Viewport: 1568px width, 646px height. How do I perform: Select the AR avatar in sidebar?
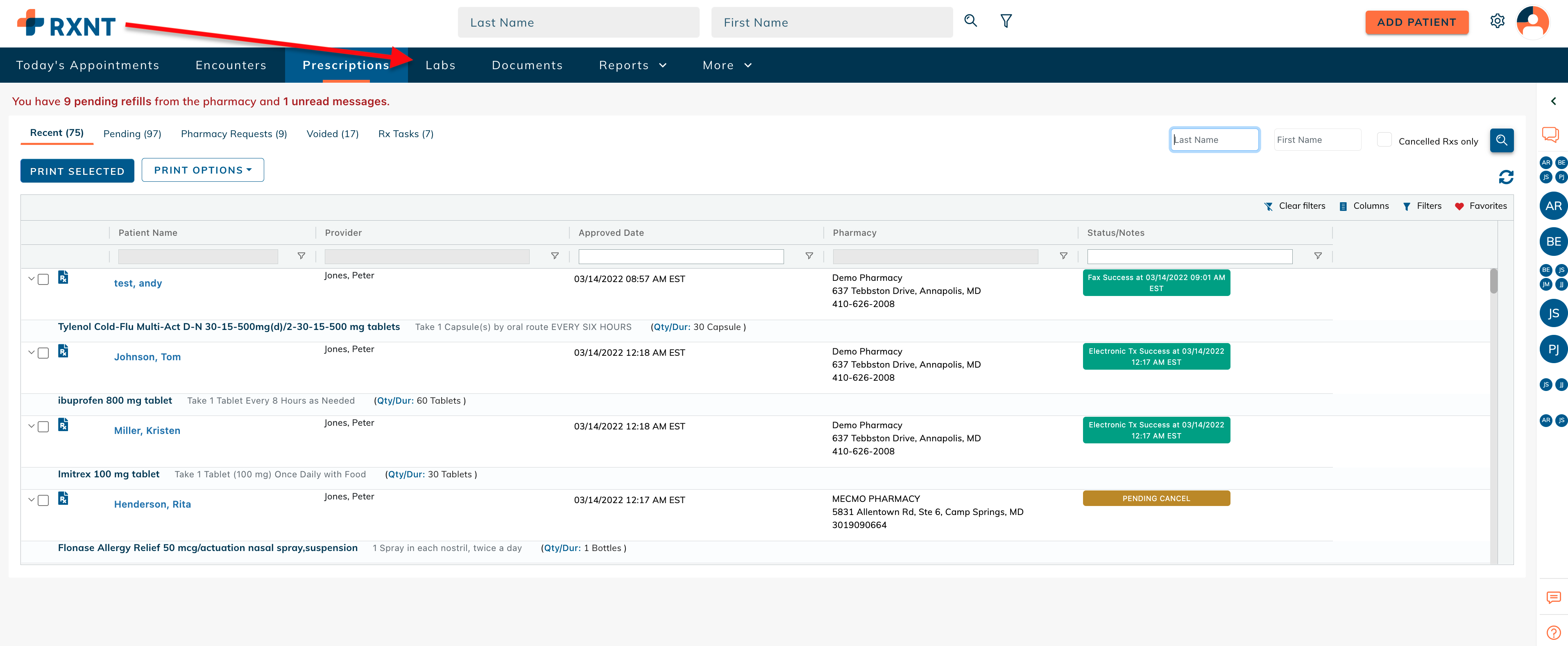pyautogui.click(x=1553, y=206)
